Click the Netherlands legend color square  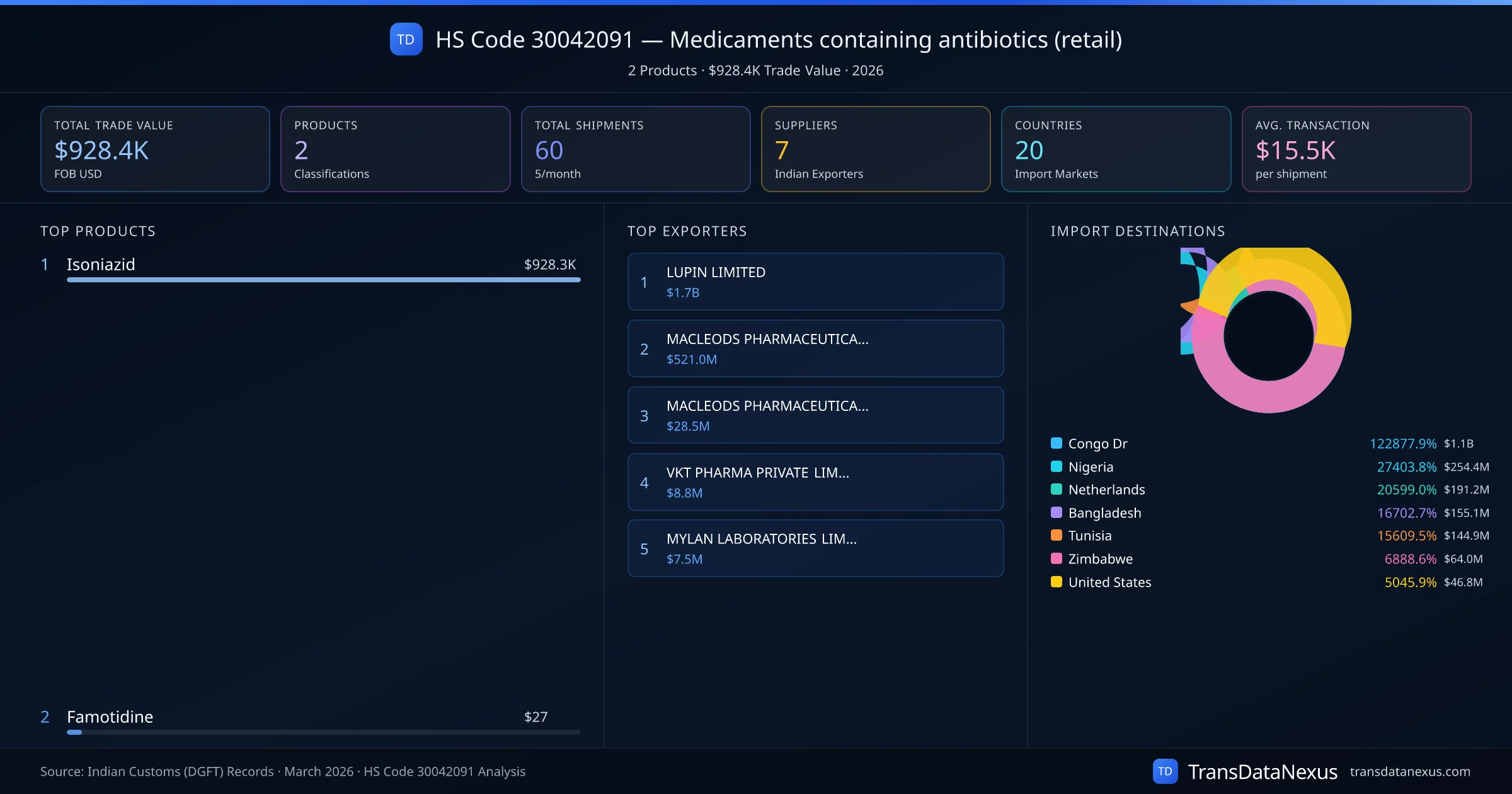pyautogui.click(x=1057, y=489)
